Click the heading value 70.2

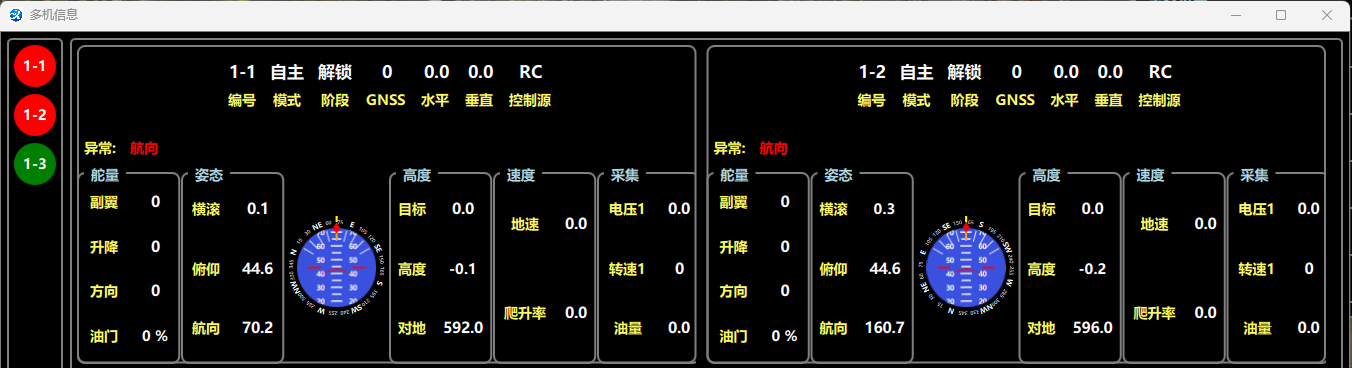pyautogui.click(x=258, y=327)
